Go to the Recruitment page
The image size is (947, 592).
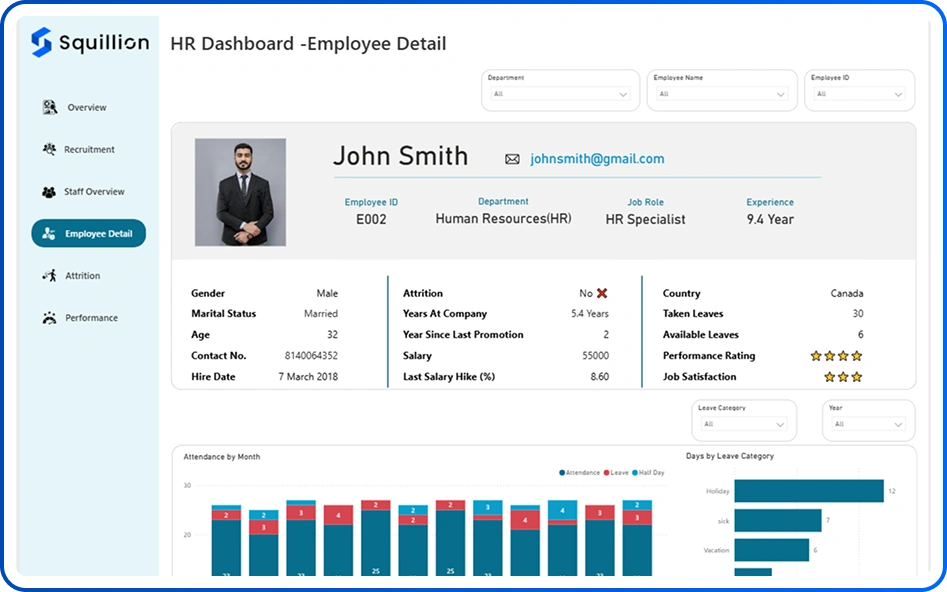(x=89, y=149)
